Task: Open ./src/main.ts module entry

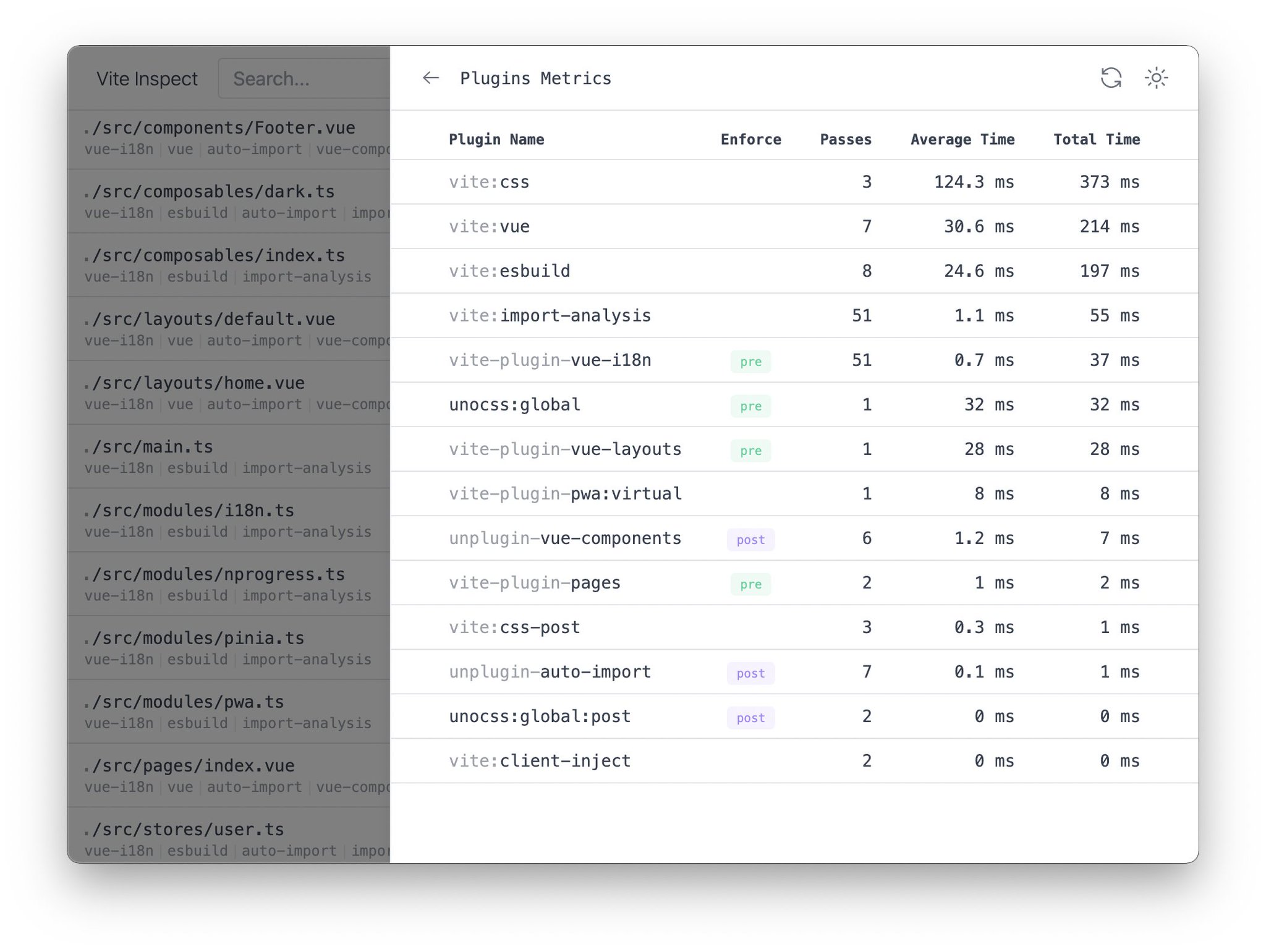Action: point(229,456)
